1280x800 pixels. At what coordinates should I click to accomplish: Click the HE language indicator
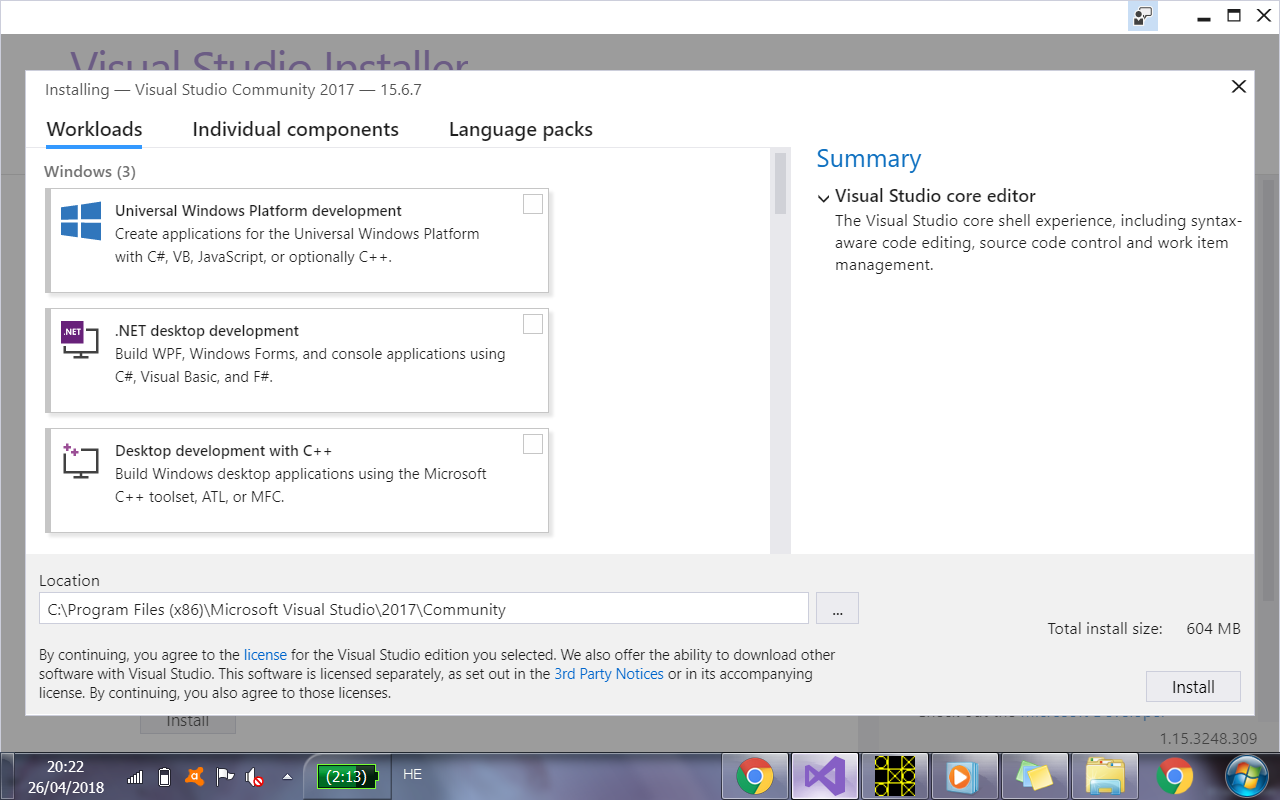click(412, 774)
